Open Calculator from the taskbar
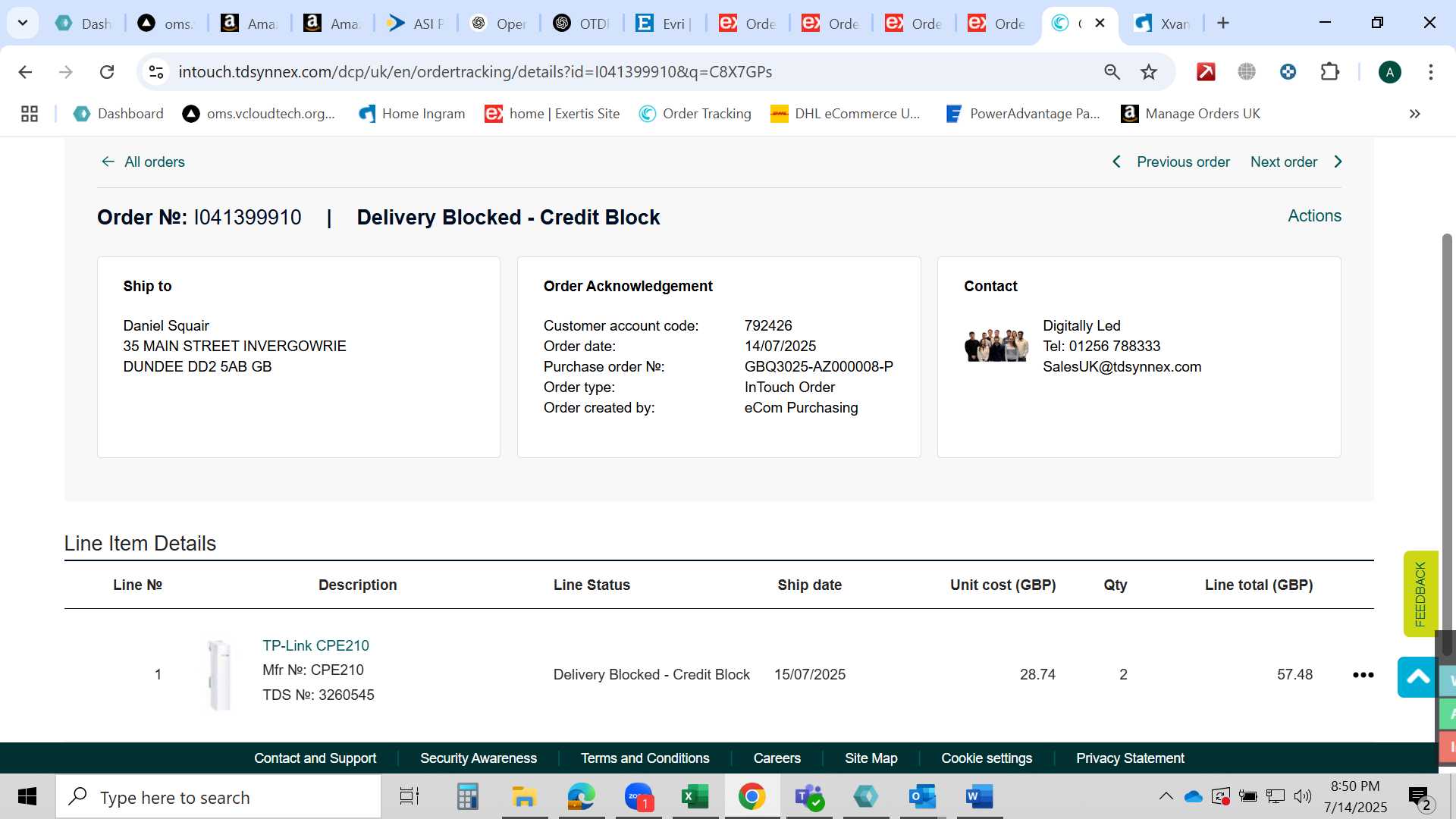The width and height of the screenshot is (1456, 819). coord(467,797)
